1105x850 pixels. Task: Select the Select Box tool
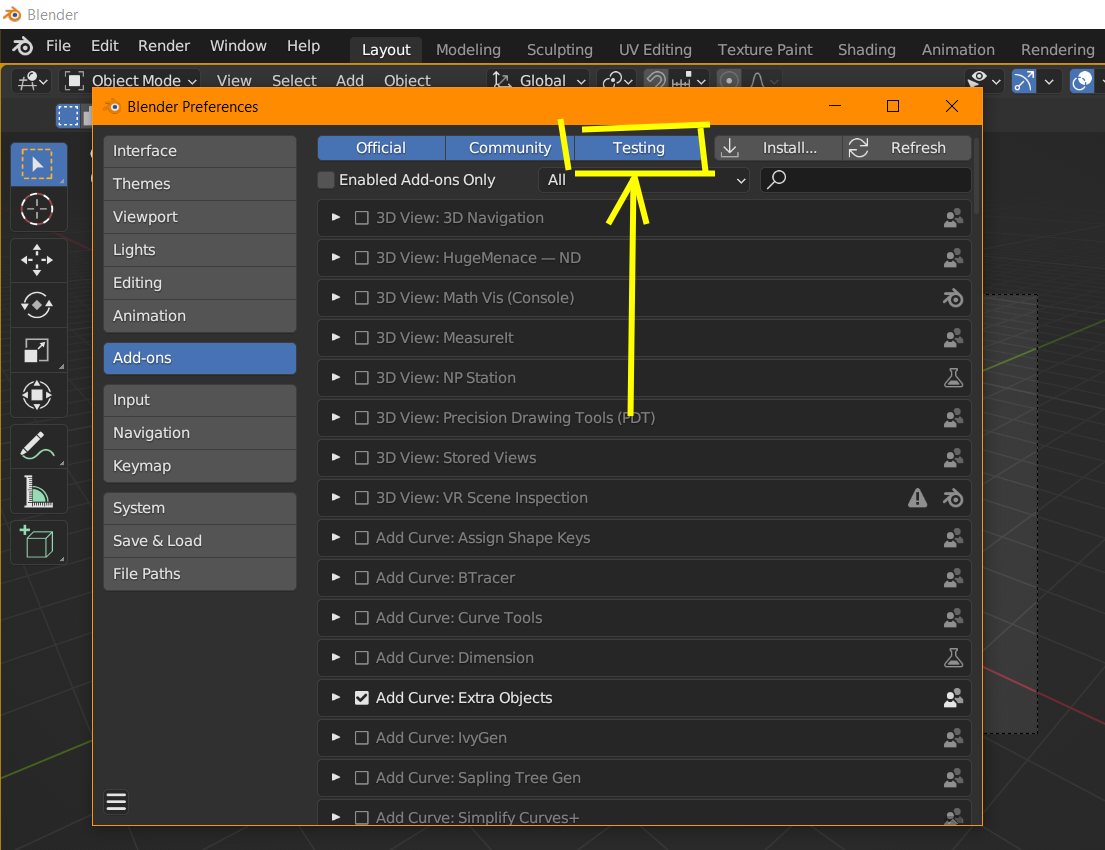coord(38,164)
